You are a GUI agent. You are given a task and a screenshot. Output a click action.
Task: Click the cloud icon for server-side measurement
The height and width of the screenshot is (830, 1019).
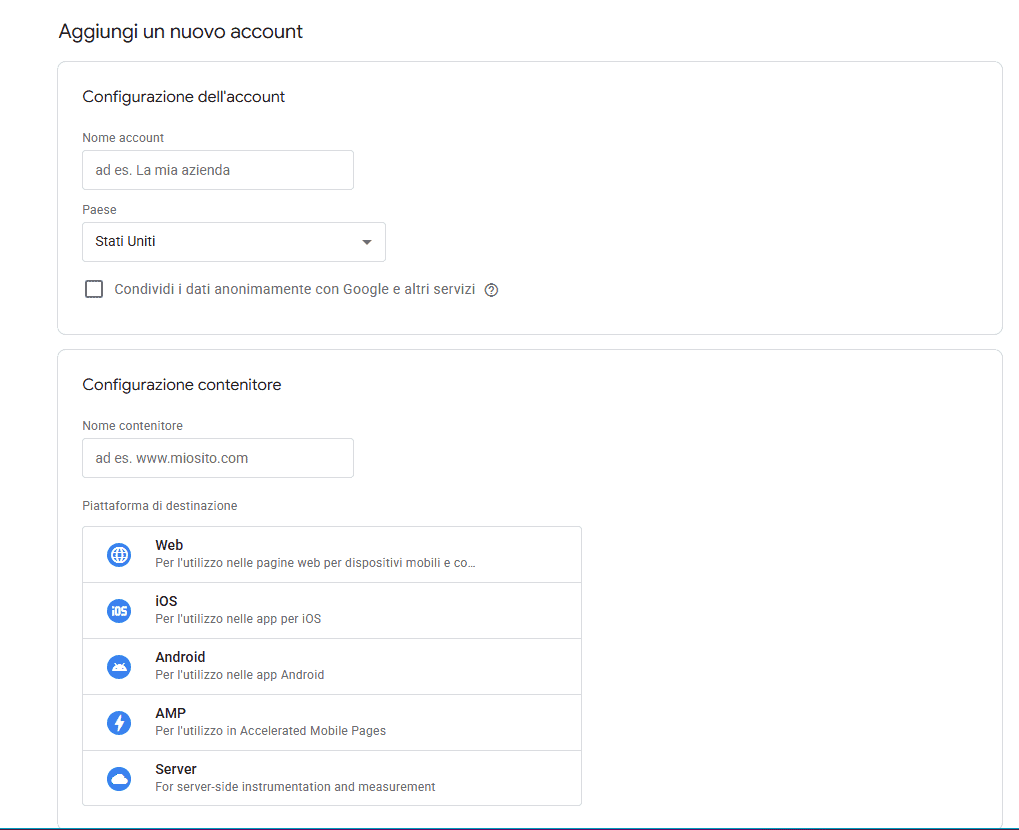[x=119, y=778]
